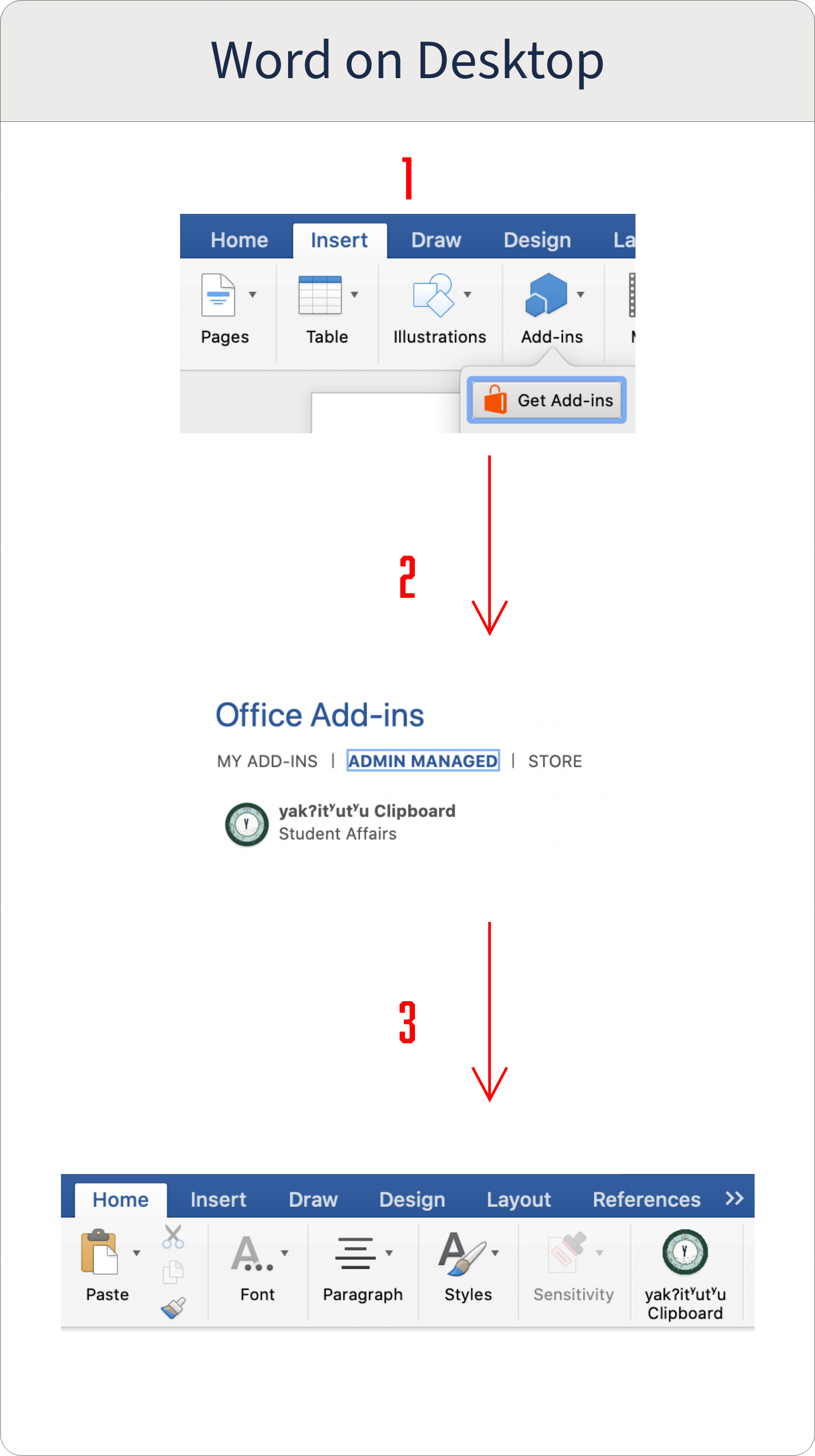The height and width of the screenshot is (1456, 815).
Task: Expand the Font dropdown arrow
Action: pyautogui.click(x=285, y=1253)
